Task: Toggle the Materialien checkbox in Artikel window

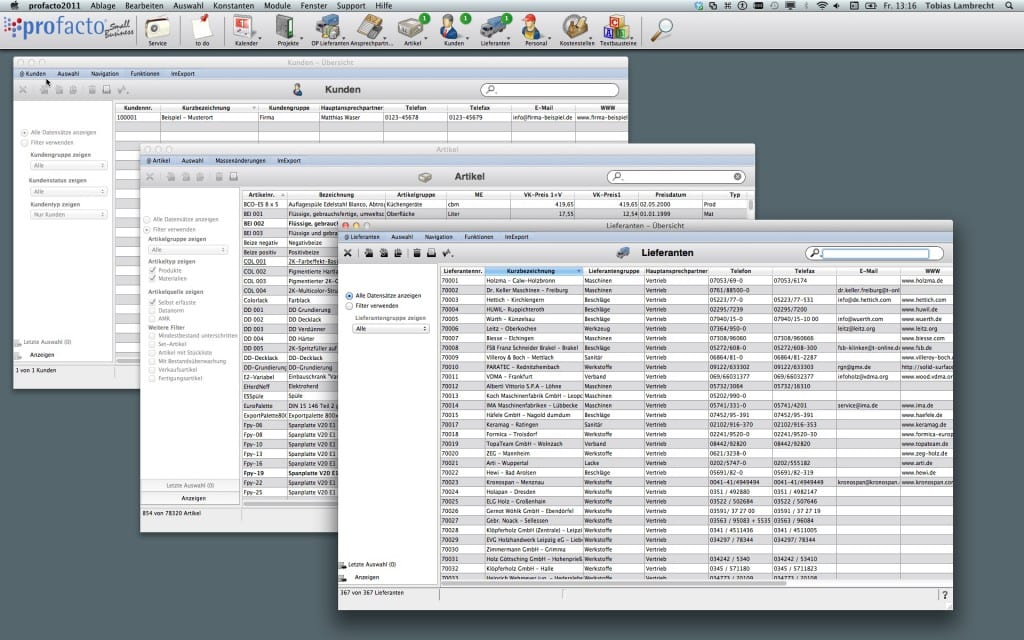Action: [152, 278]
